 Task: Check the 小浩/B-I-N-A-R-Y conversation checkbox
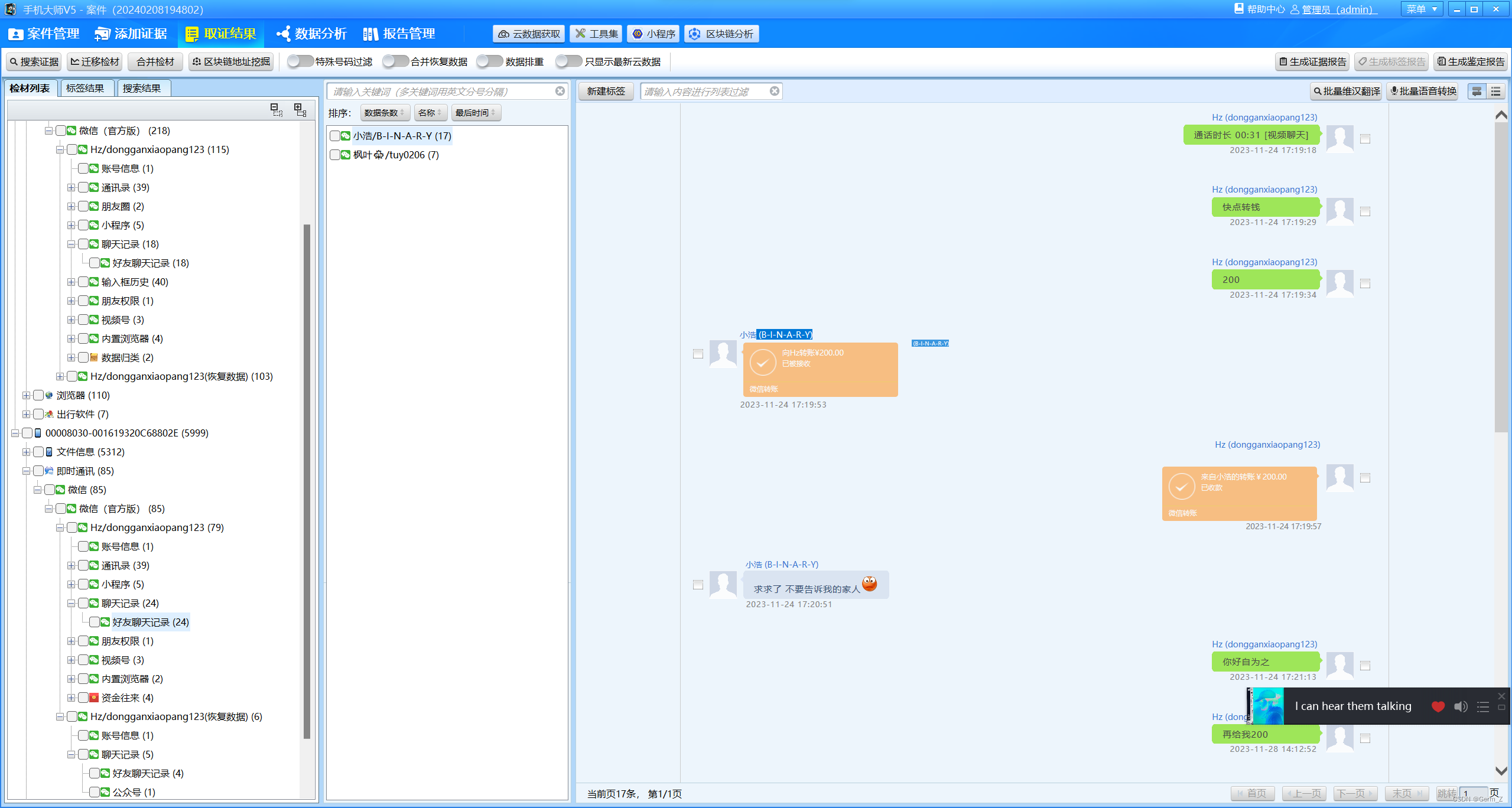click(335, 136)
